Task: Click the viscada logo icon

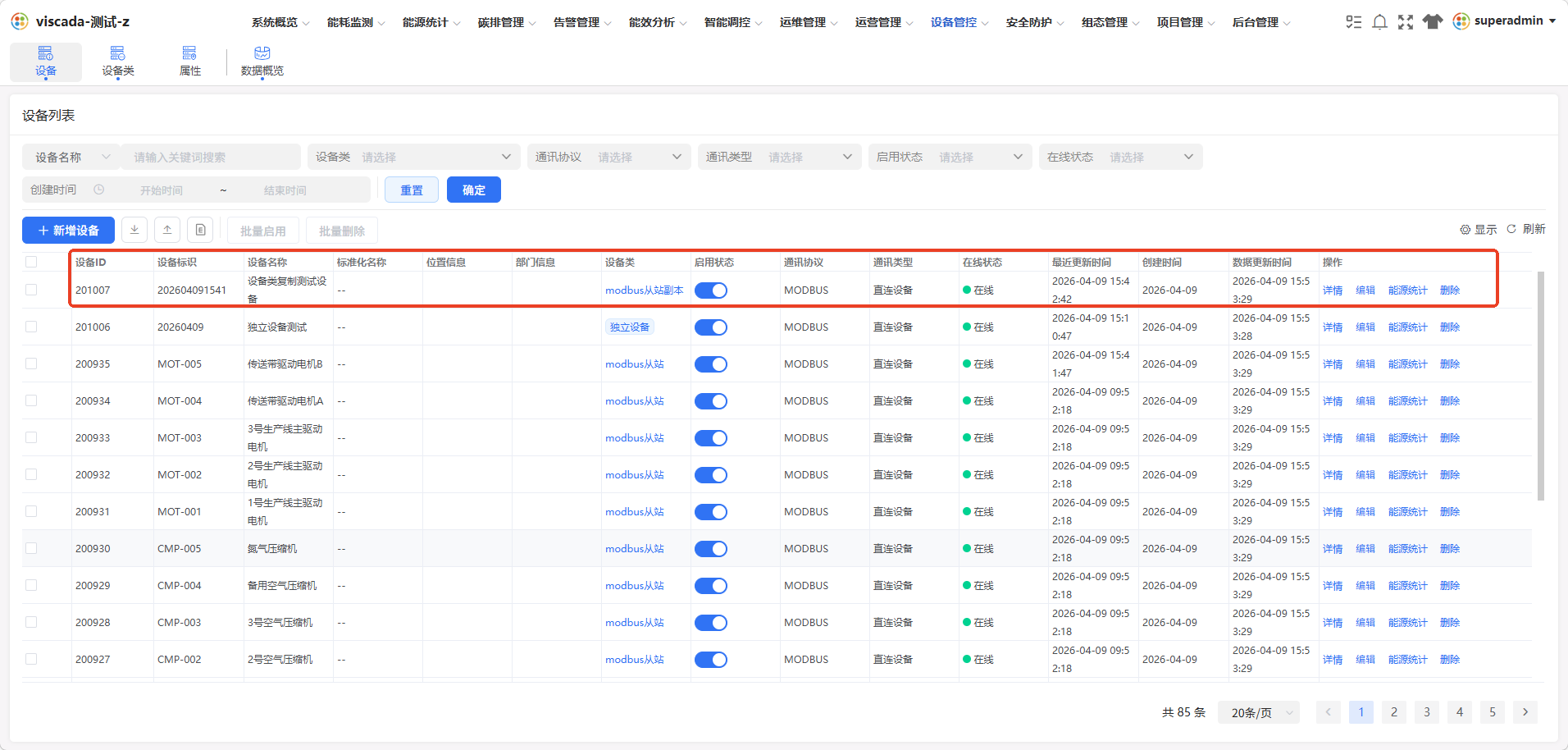Action: click(20, 21)
